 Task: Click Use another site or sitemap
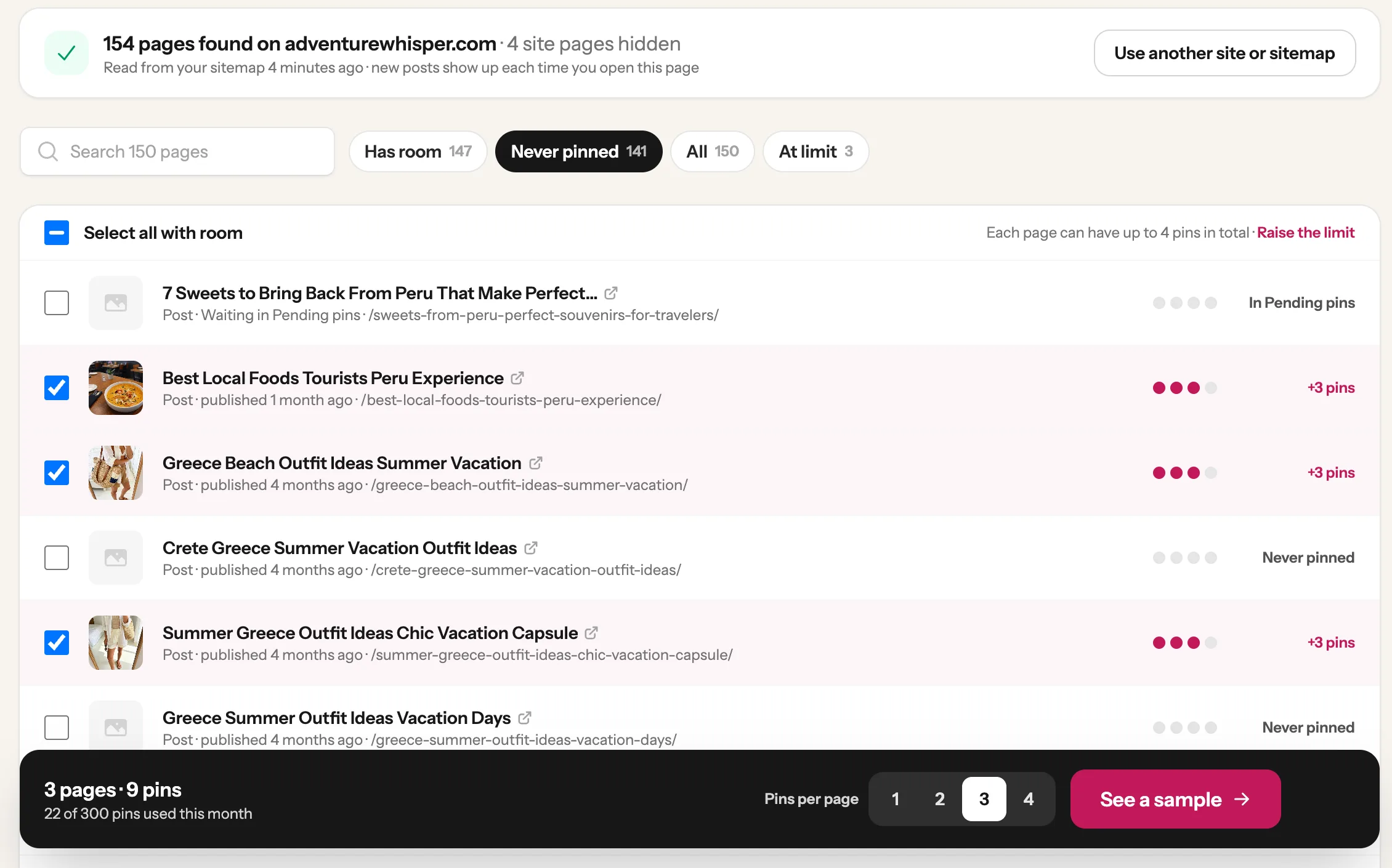coord(1224,53)
